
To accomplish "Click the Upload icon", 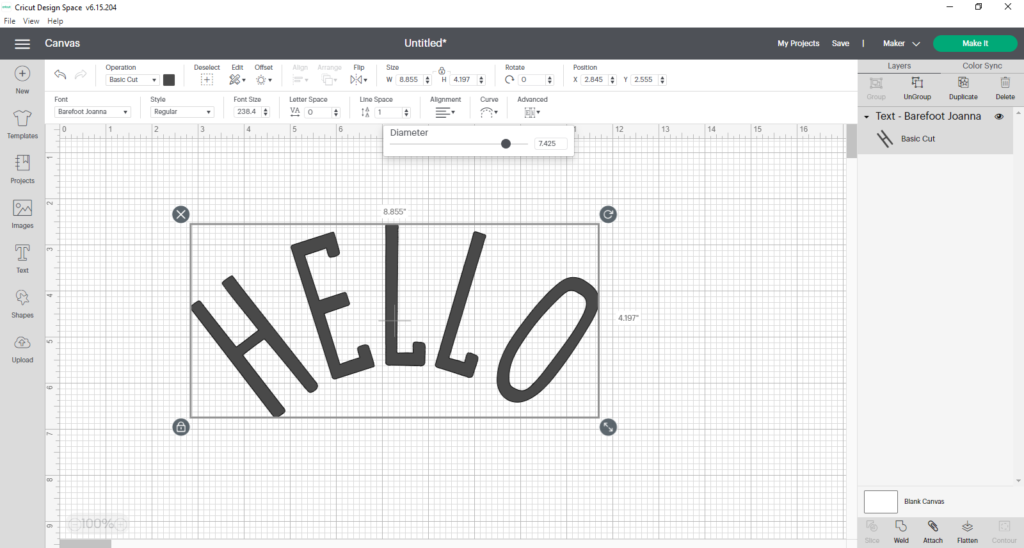I will 22,343.
